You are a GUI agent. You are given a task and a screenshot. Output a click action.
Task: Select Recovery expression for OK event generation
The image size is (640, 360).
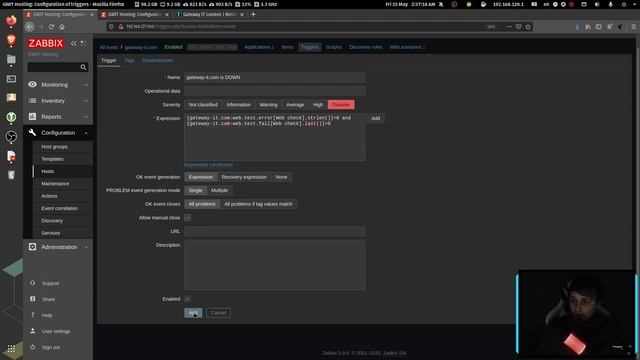click(x=244, y=177)
